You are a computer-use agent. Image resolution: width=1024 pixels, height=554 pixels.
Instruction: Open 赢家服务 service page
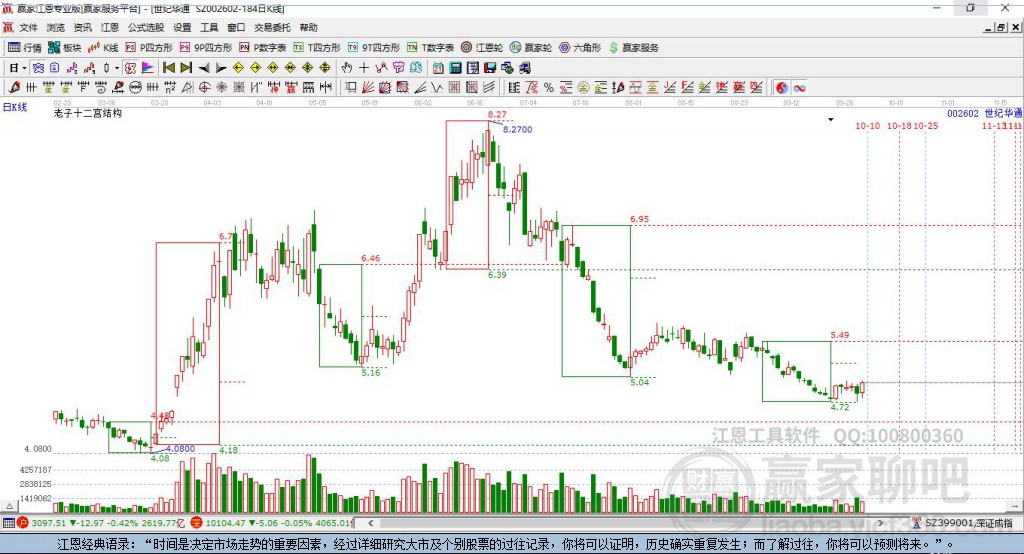tap(634, 48)
